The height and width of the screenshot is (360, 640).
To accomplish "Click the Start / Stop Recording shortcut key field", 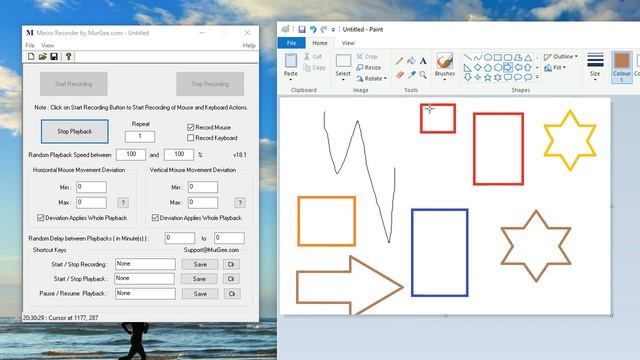I will tap(145, 264).
